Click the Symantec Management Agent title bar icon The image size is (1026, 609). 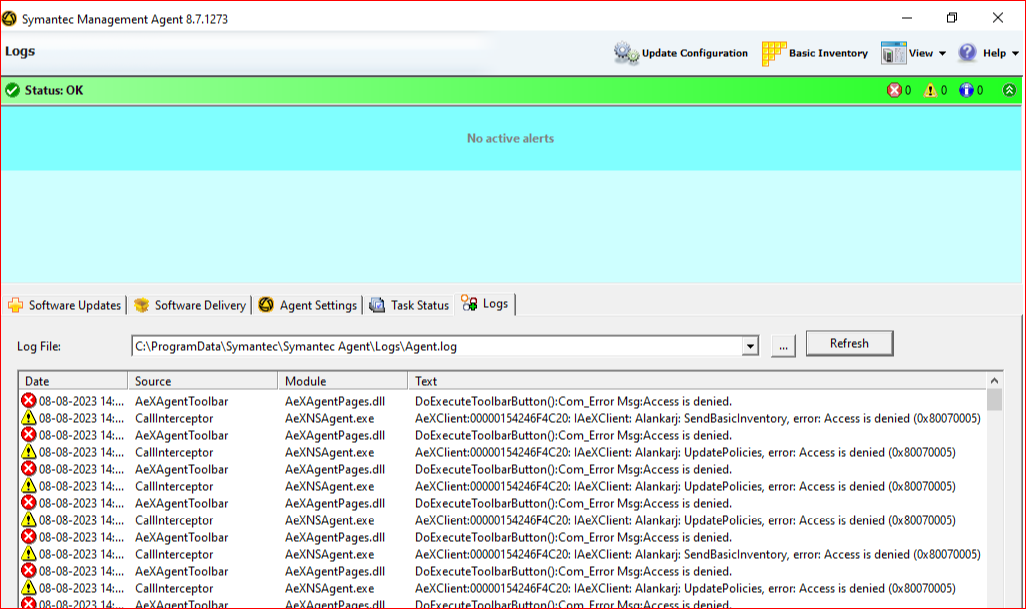[x=10, y=18]
